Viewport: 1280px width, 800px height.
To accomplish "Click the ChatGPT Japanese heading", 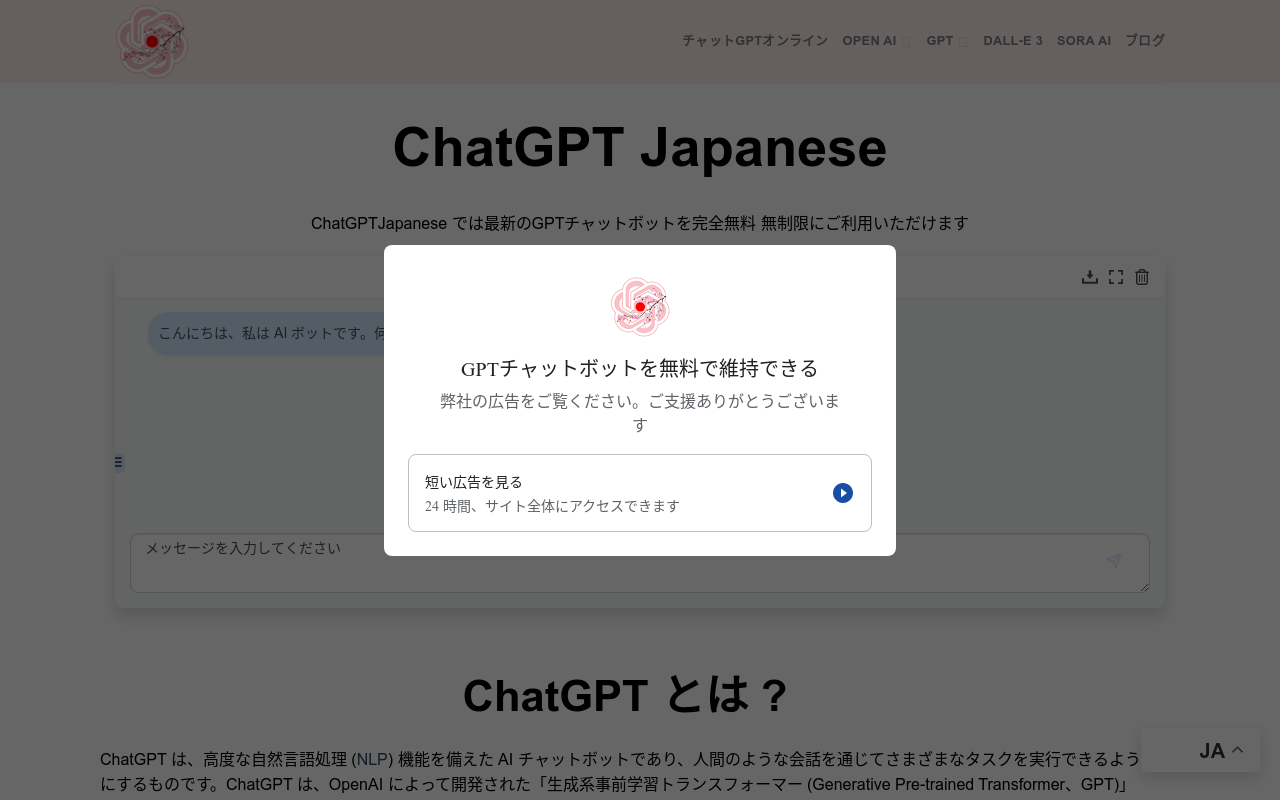I will (x=640, y=147).
